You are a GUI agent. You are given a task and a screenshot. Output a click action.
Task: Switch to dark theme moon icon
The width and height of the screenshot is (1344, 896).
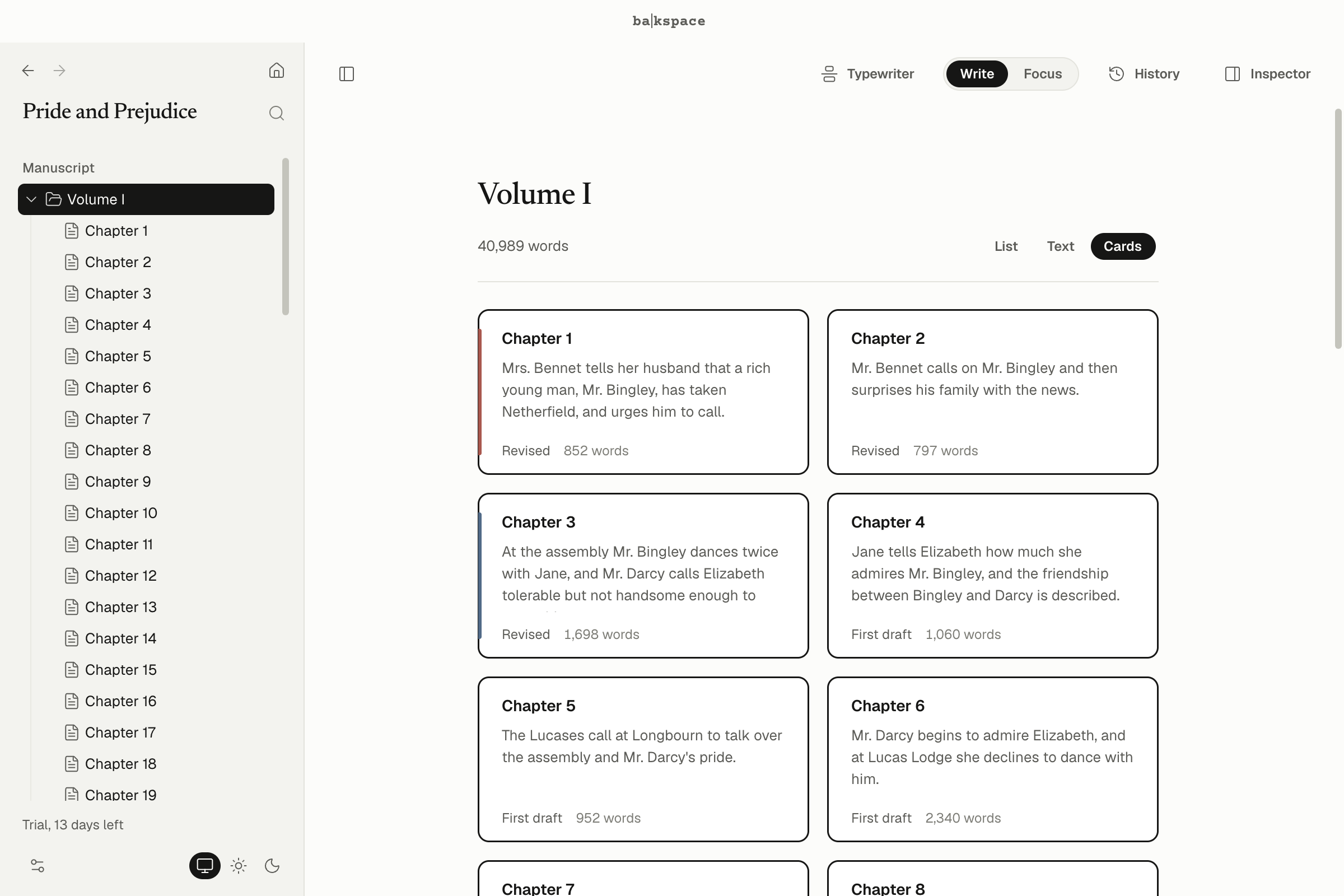(x=272, y=866)
